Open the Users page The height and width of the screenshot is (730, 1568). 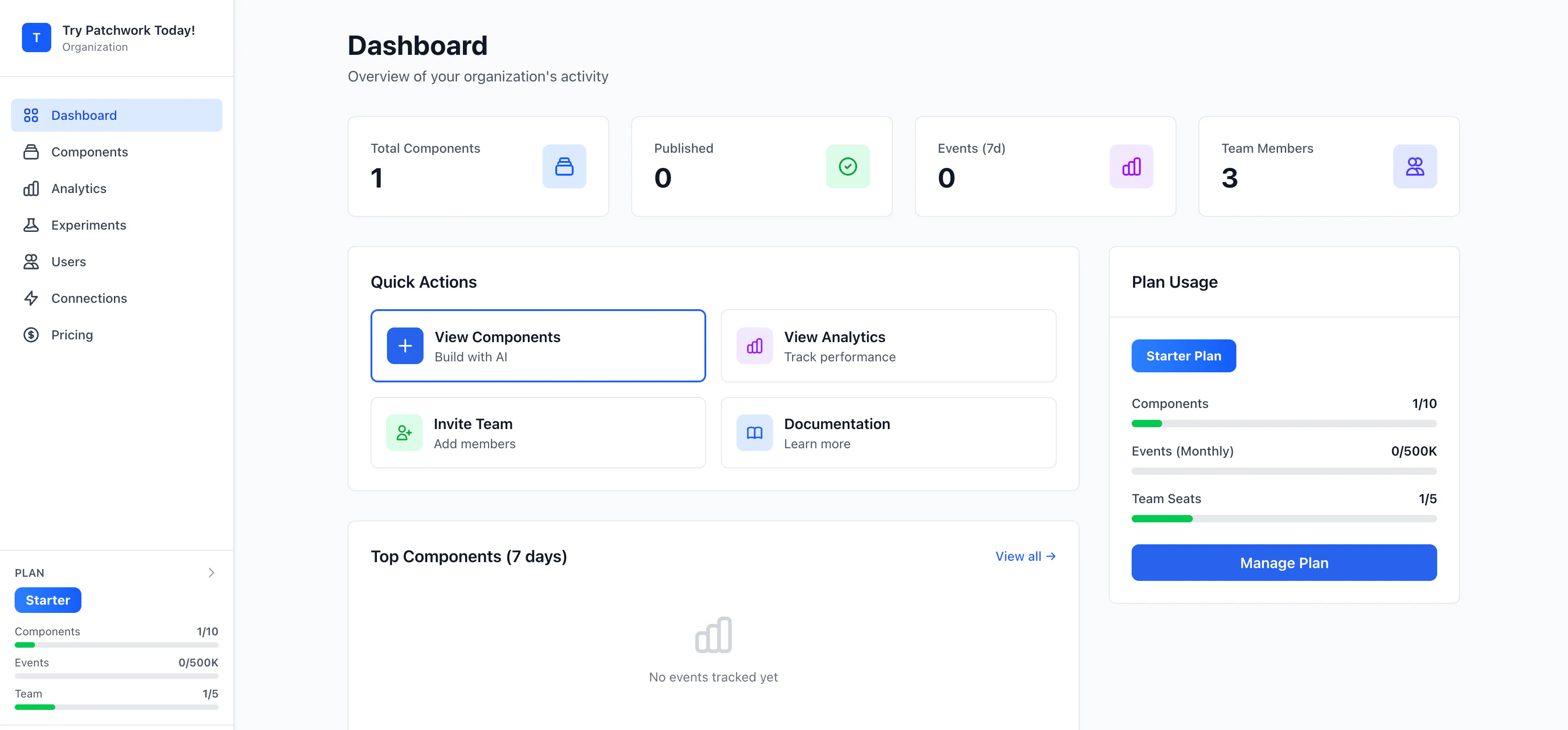pyautogui.click(x=117, y=262)
